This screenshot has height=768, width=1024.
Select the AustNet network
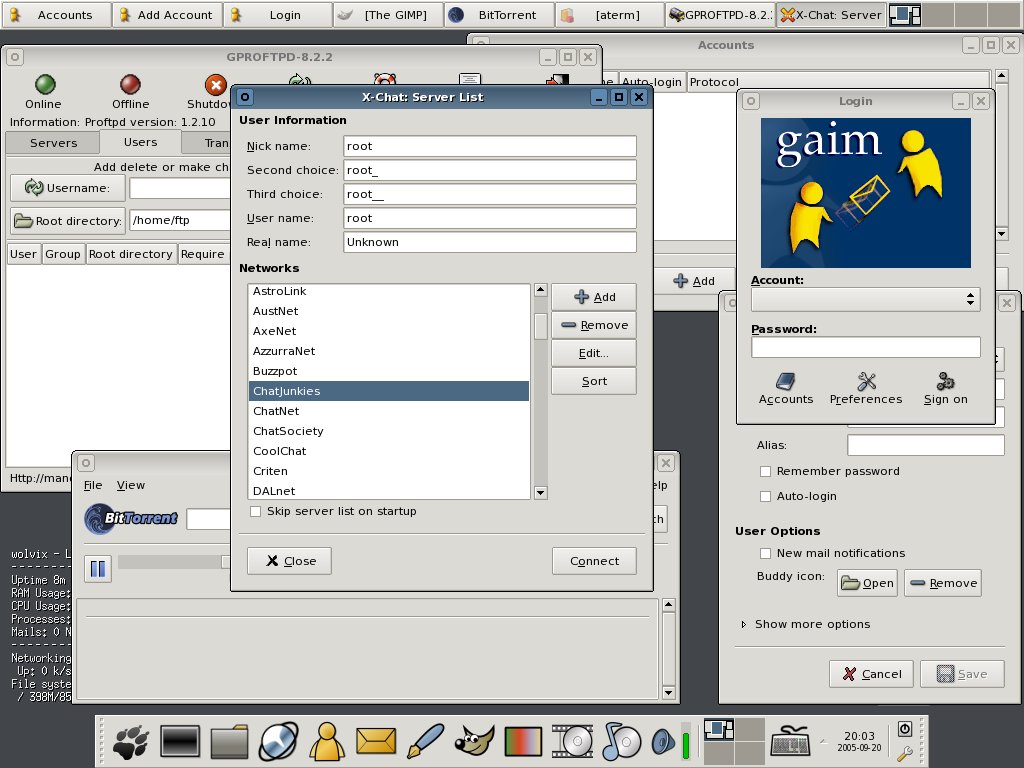pos(389,312)
